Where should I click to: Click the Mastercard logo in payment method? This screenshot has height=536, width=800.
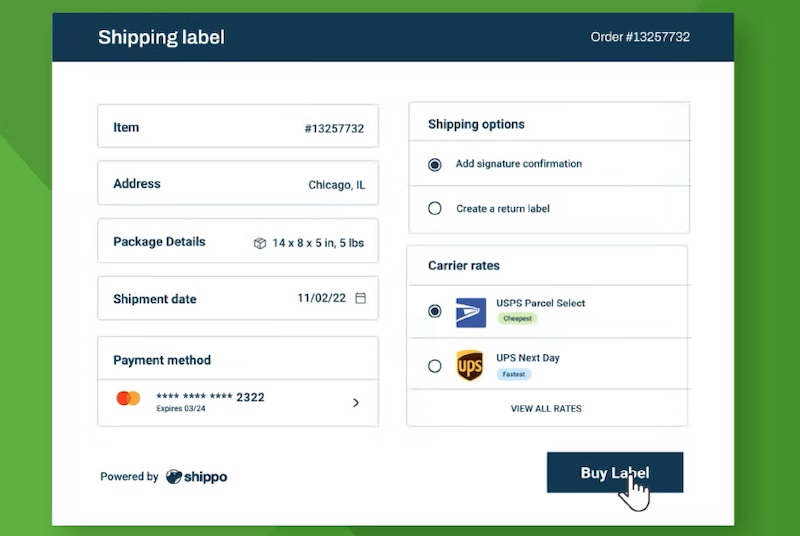point(128,398)
